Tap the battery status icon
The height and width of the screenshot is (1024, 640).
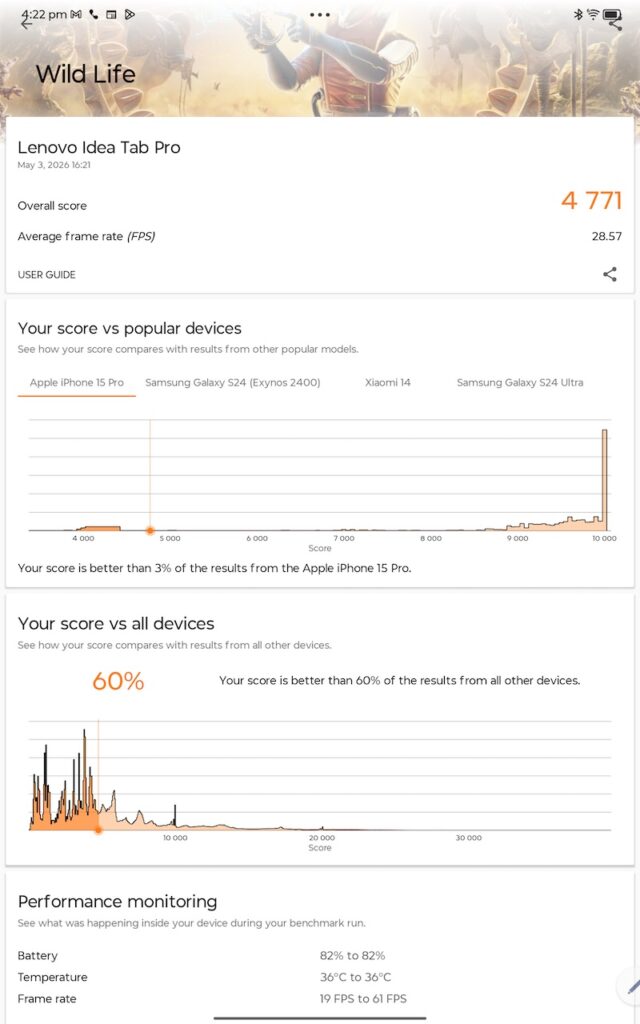pos(612,14)
